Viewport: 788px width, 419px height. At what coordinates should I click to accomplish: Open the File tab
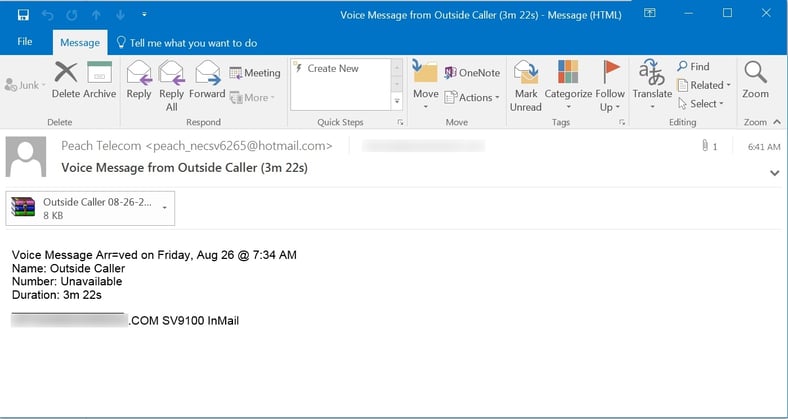coord(25,43)
